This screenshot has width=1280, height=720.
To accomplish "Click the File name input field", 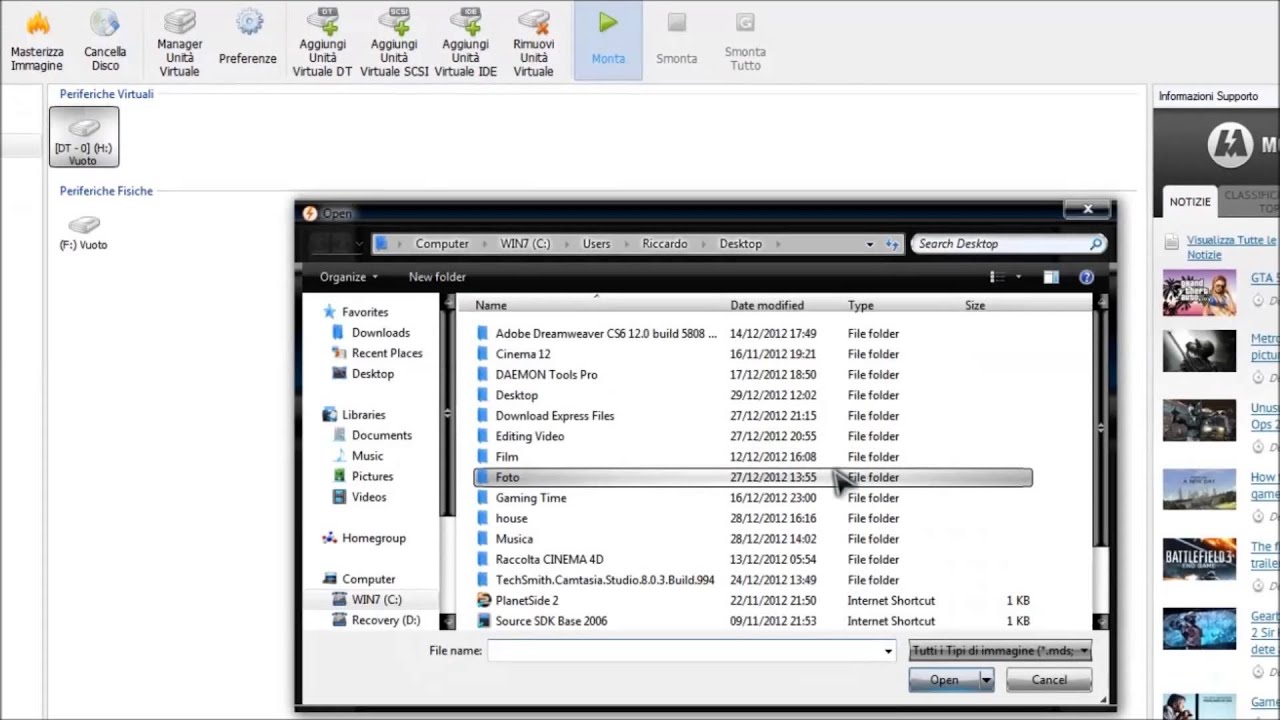I will pos(690,651).
